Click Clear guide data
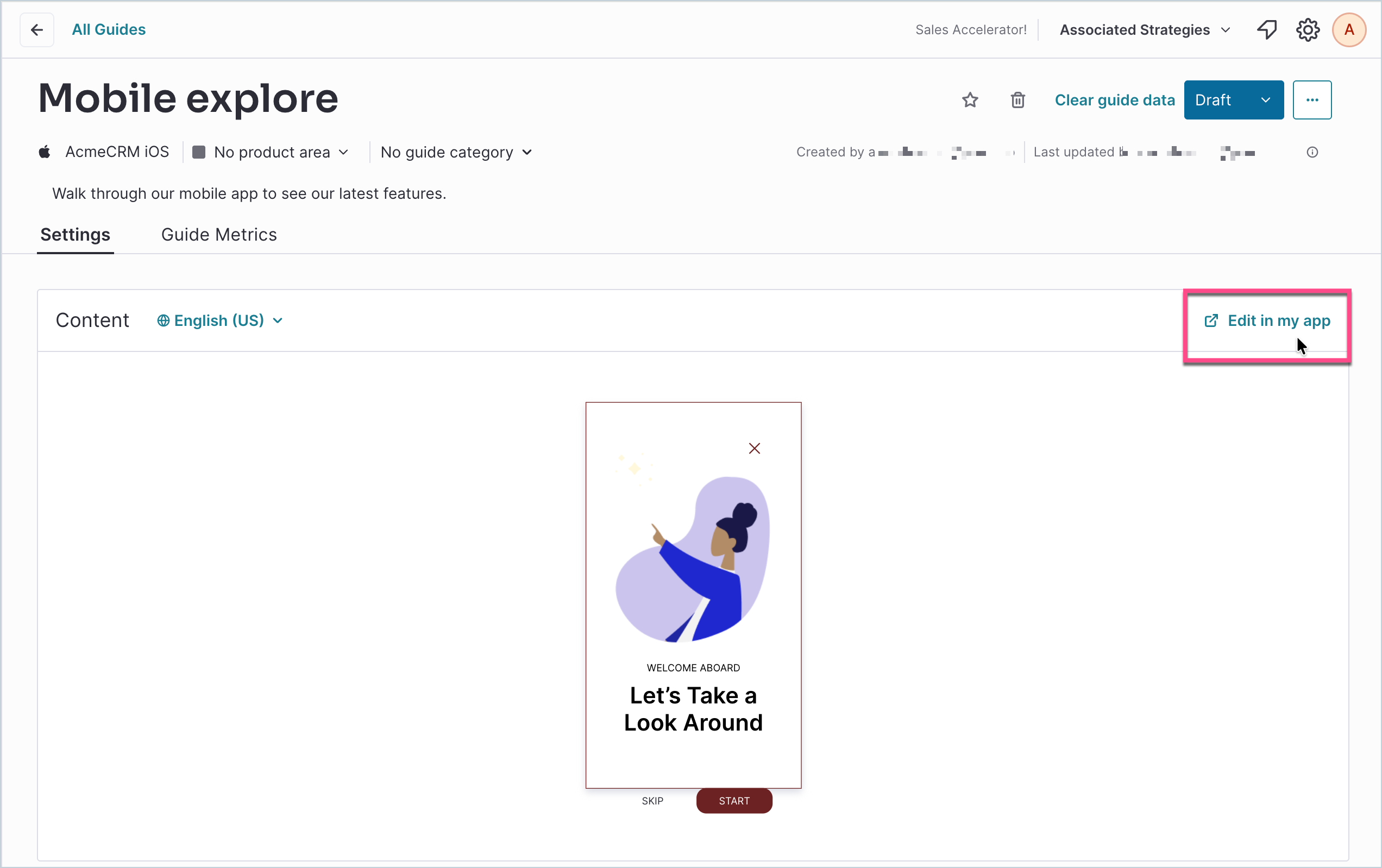Image resolution: width=1382 pixels, height=868 pixels. 1115,100
